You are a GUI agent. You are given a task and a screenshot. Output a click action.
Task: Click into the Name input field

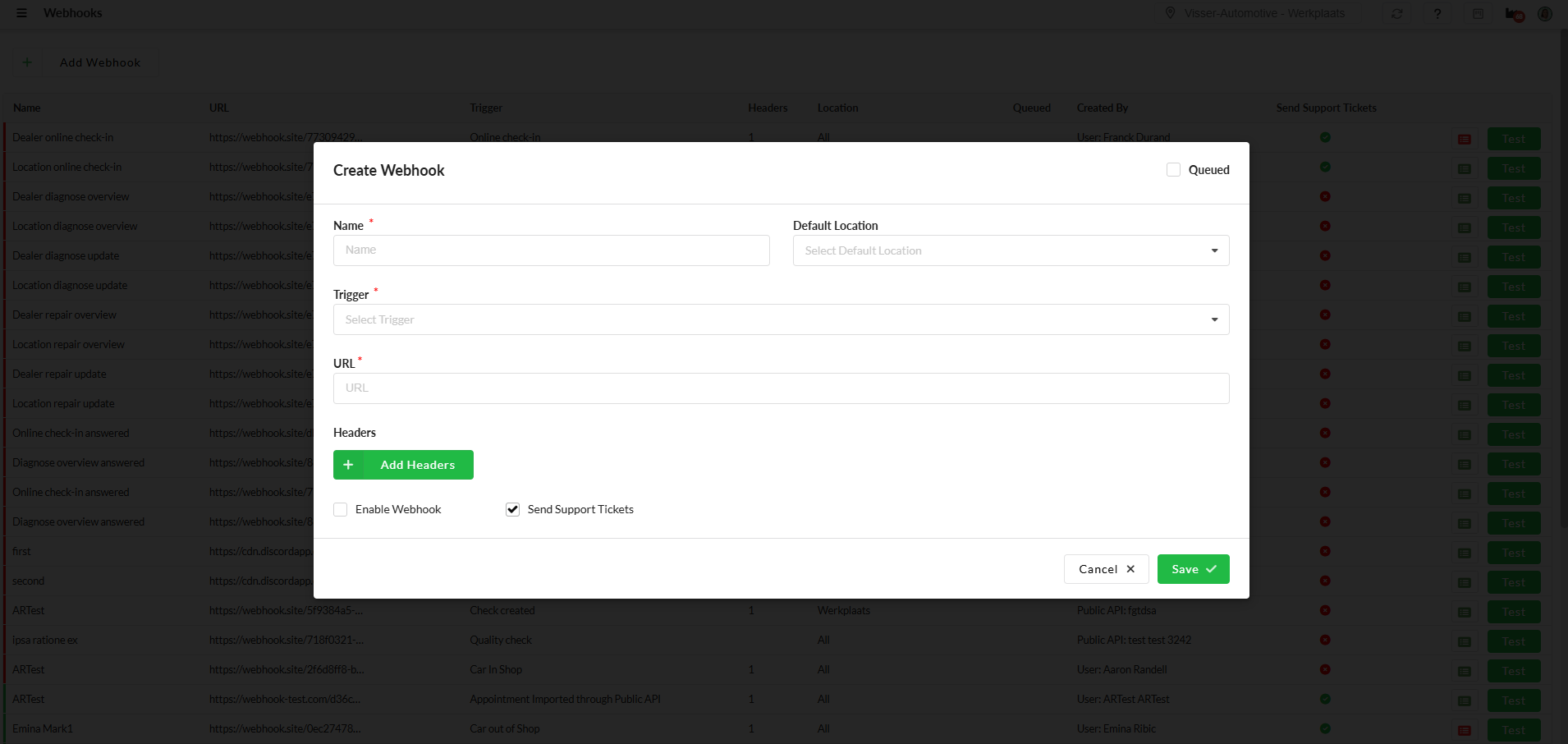[551, 250]
